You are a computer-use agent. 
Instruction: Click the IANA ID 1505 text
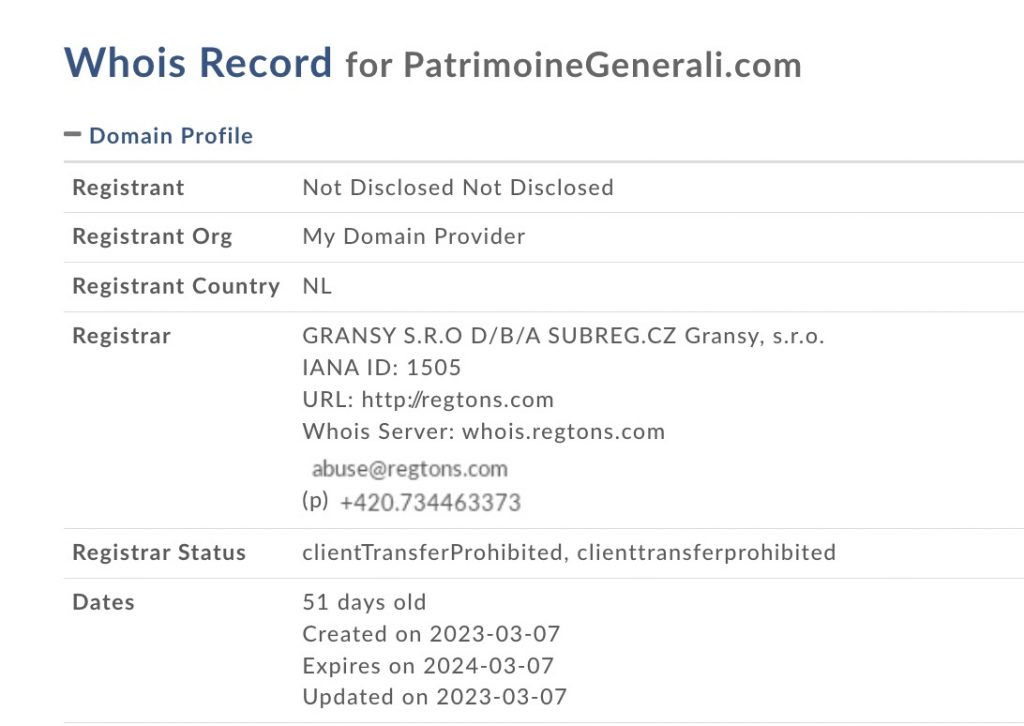[x=382, y=368]
